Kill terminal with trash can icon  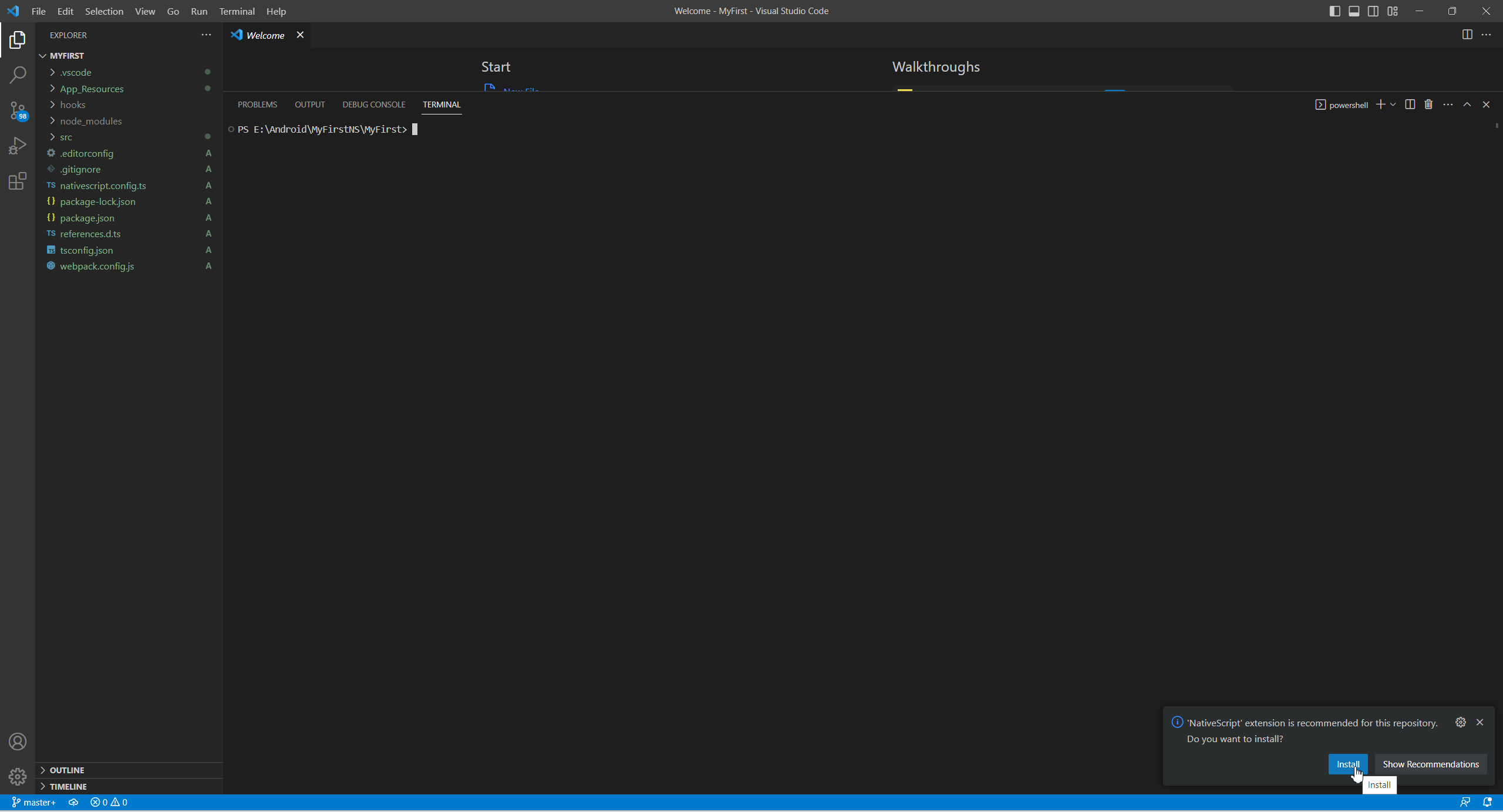1428,105
